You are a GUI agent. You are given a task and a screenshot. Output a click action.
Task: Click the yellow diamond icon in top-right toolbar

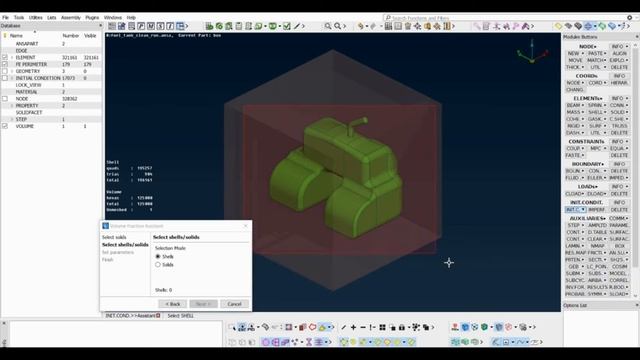[558, 26]
